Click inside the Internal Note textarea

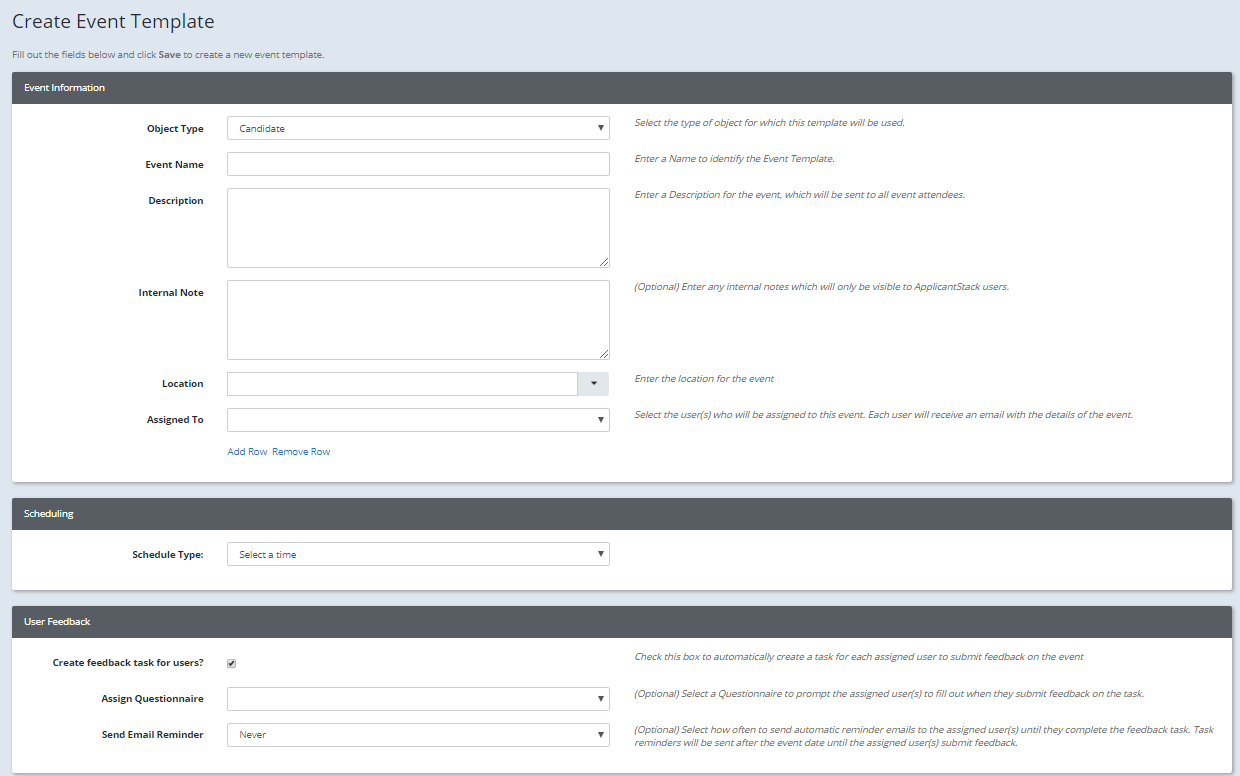point(418,319)
